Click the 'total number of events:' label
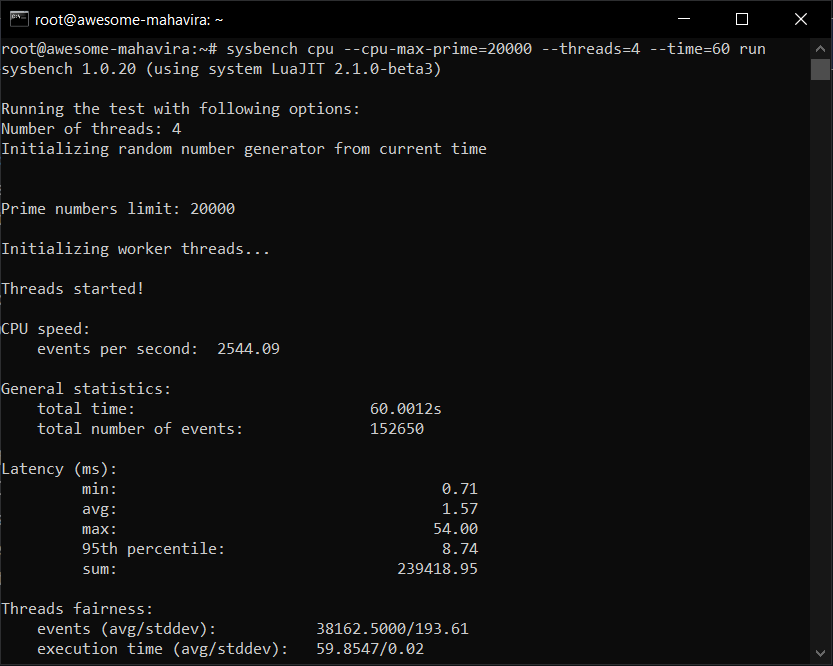 click(x=140, y=429)
